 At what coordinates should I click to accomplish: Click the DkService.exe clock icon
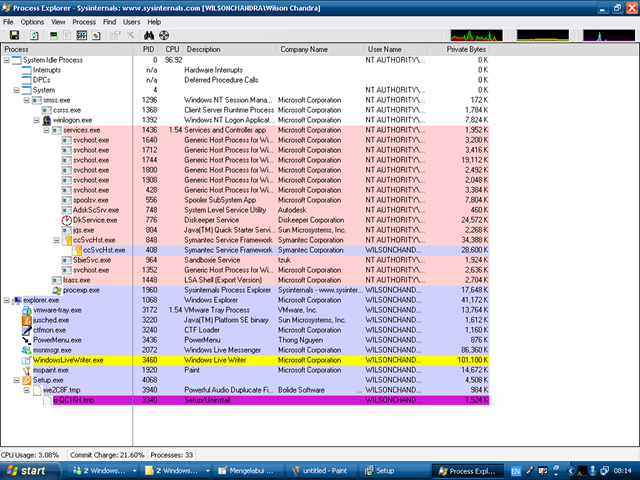click(66, 220)
